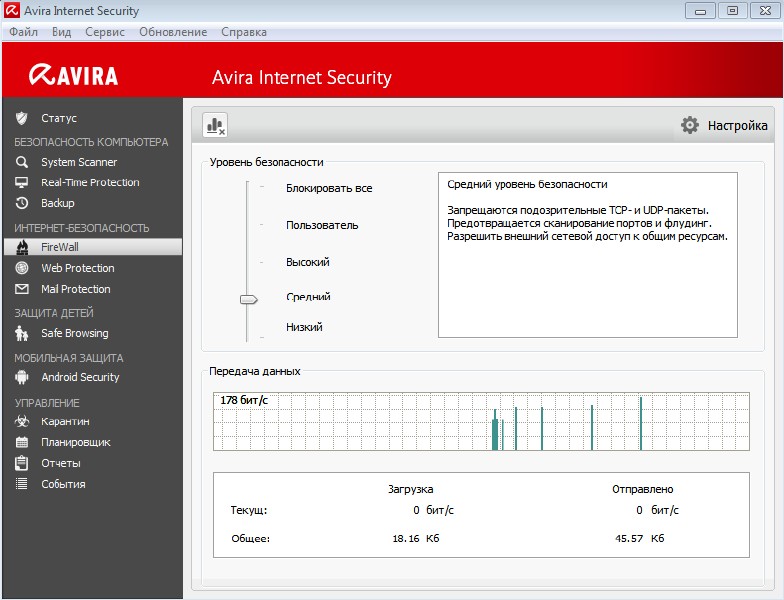The width and height of the screenshot is (784, 600).
Task: Click the Планировщик calendar icon
Action: pyautogui.click(x=22, y=442)
